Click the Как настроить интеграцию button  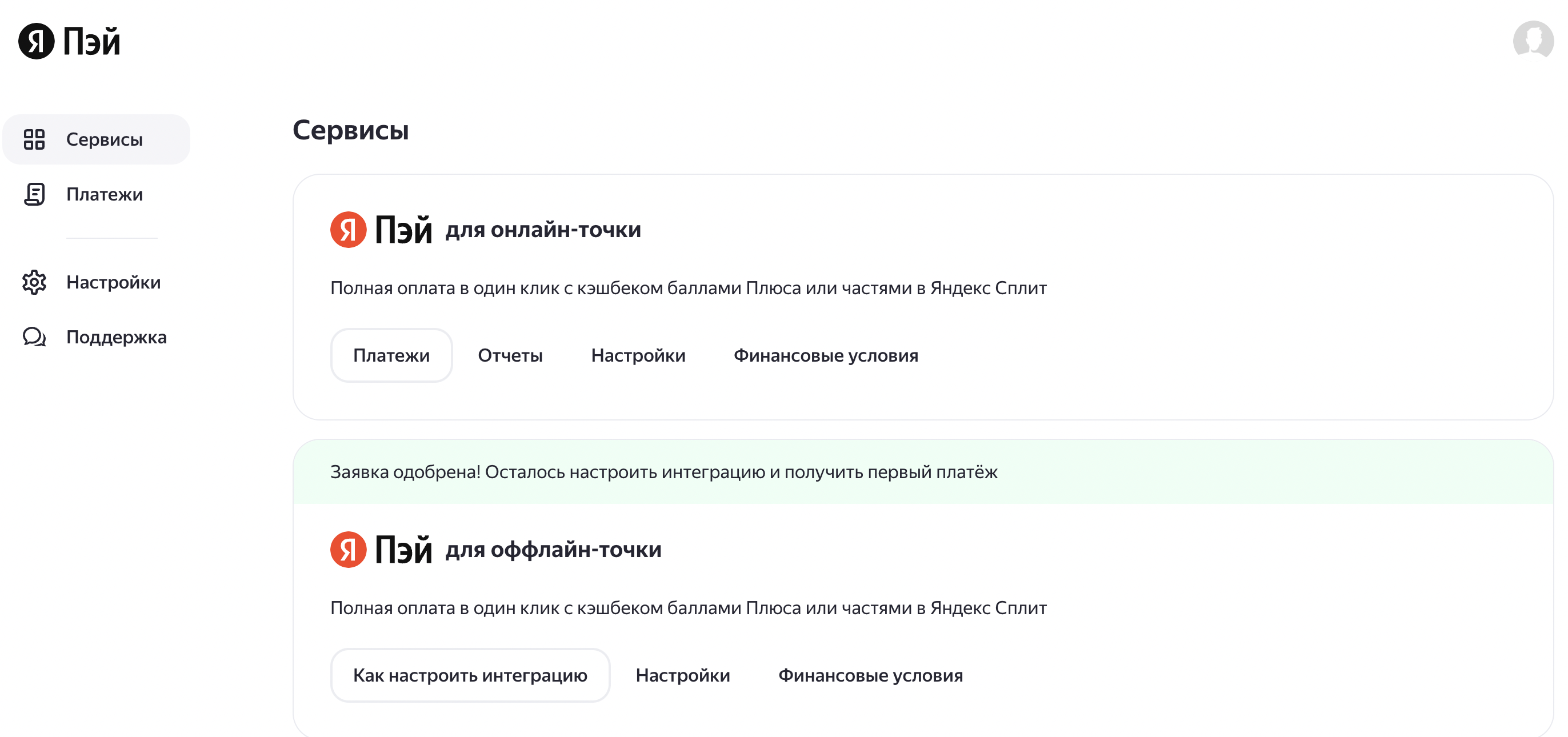click(x=470, y=675)
